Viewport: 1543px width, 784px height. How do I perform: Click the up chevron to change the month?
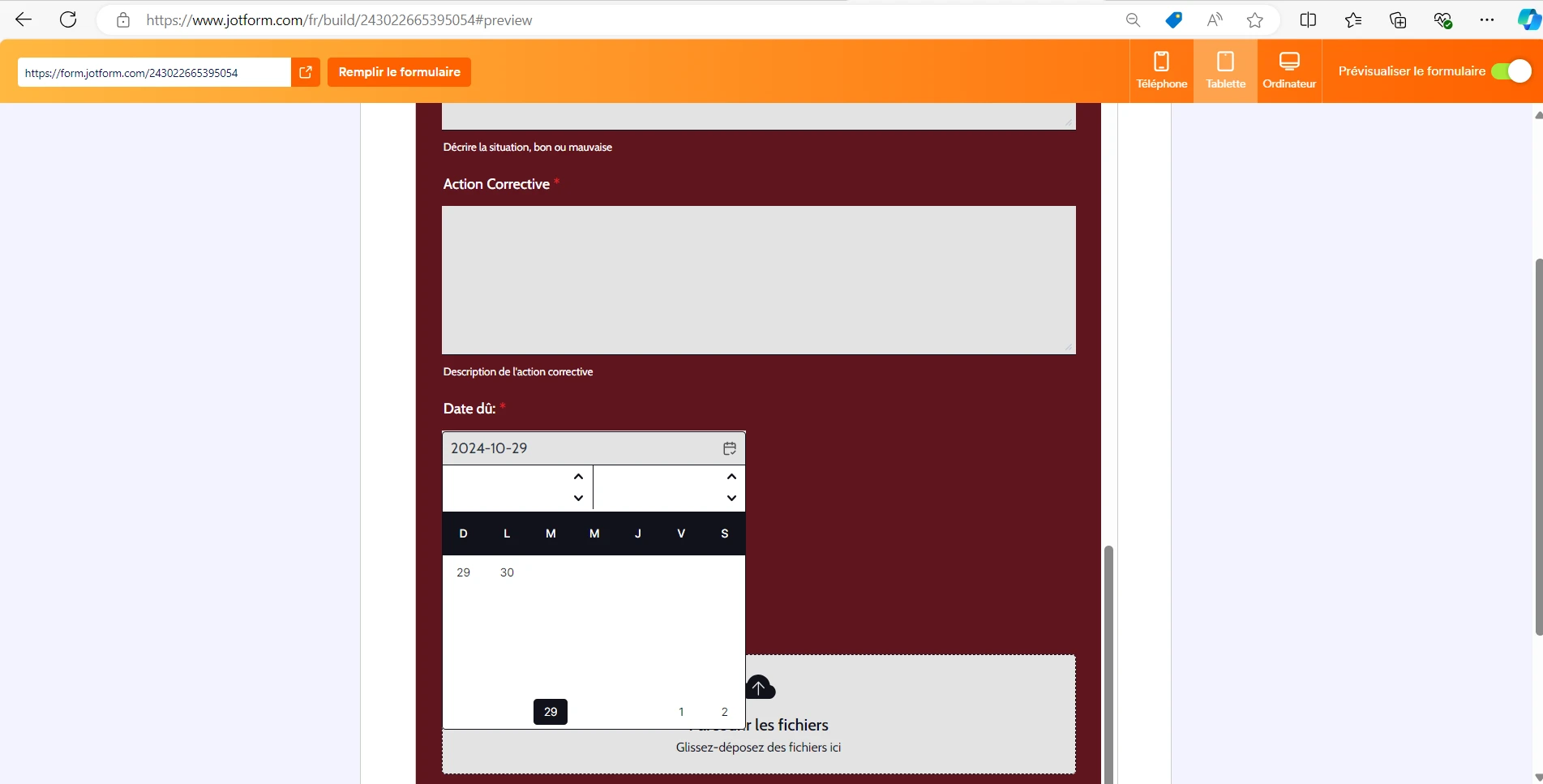(x=577, y=476)
